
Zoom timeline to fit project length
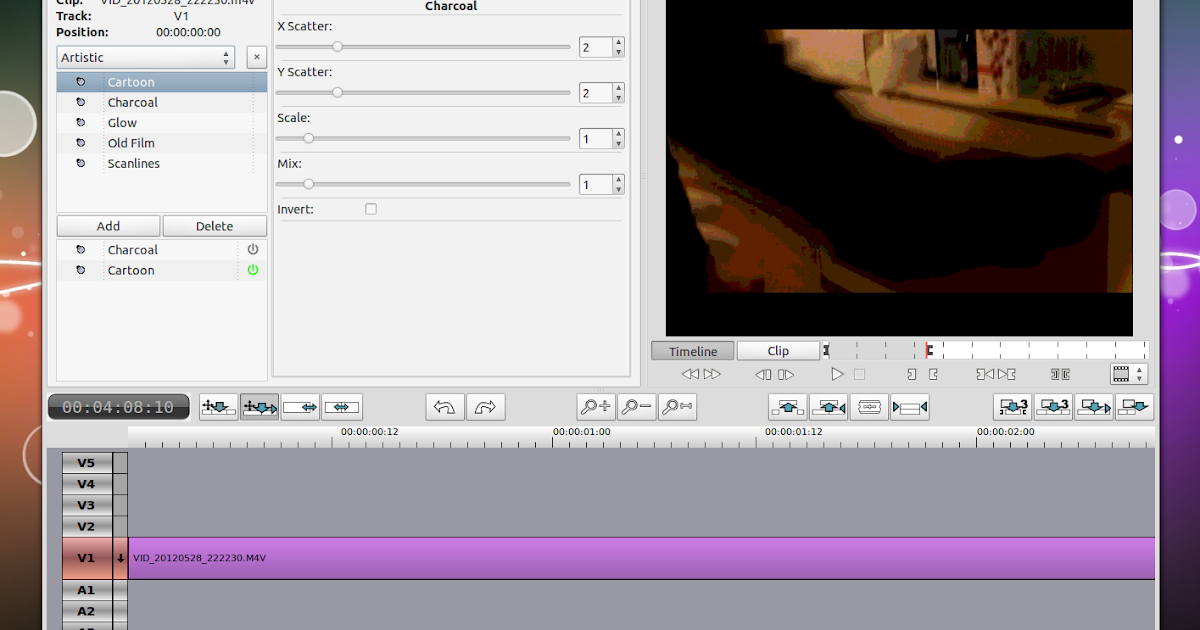pyautogui.click(x=677, y=406)
